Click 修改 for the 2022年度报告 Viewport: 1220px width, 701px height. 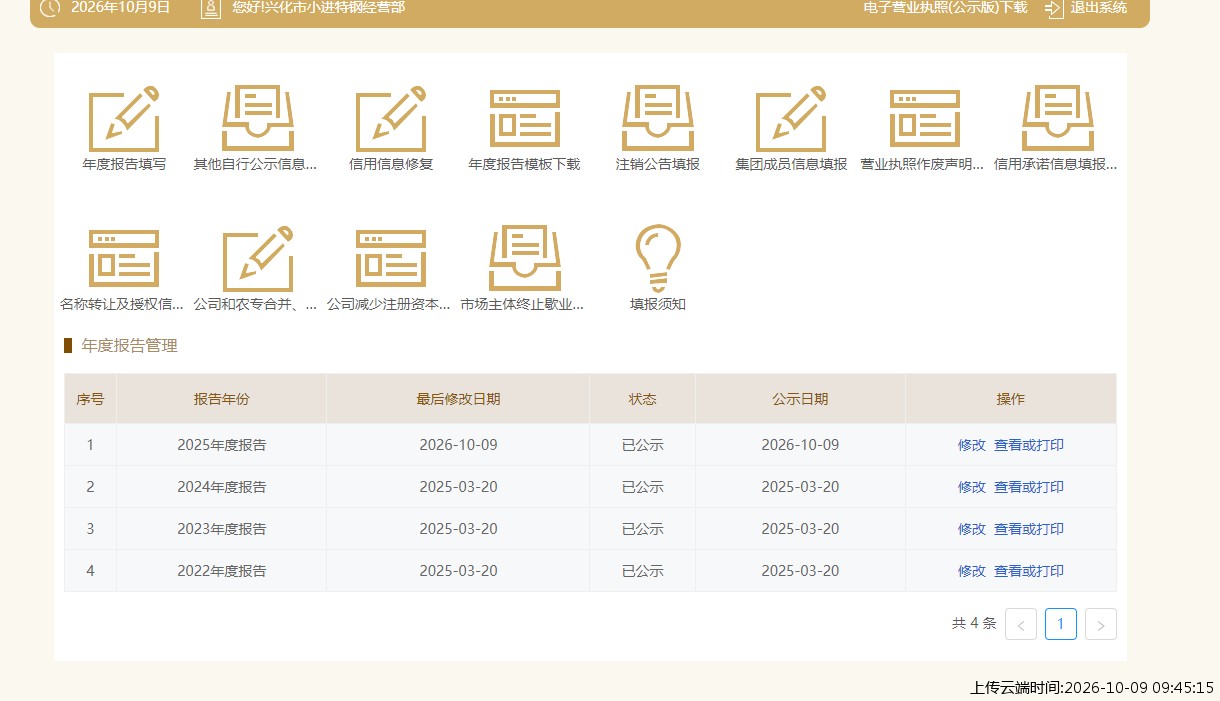point(972,571)
